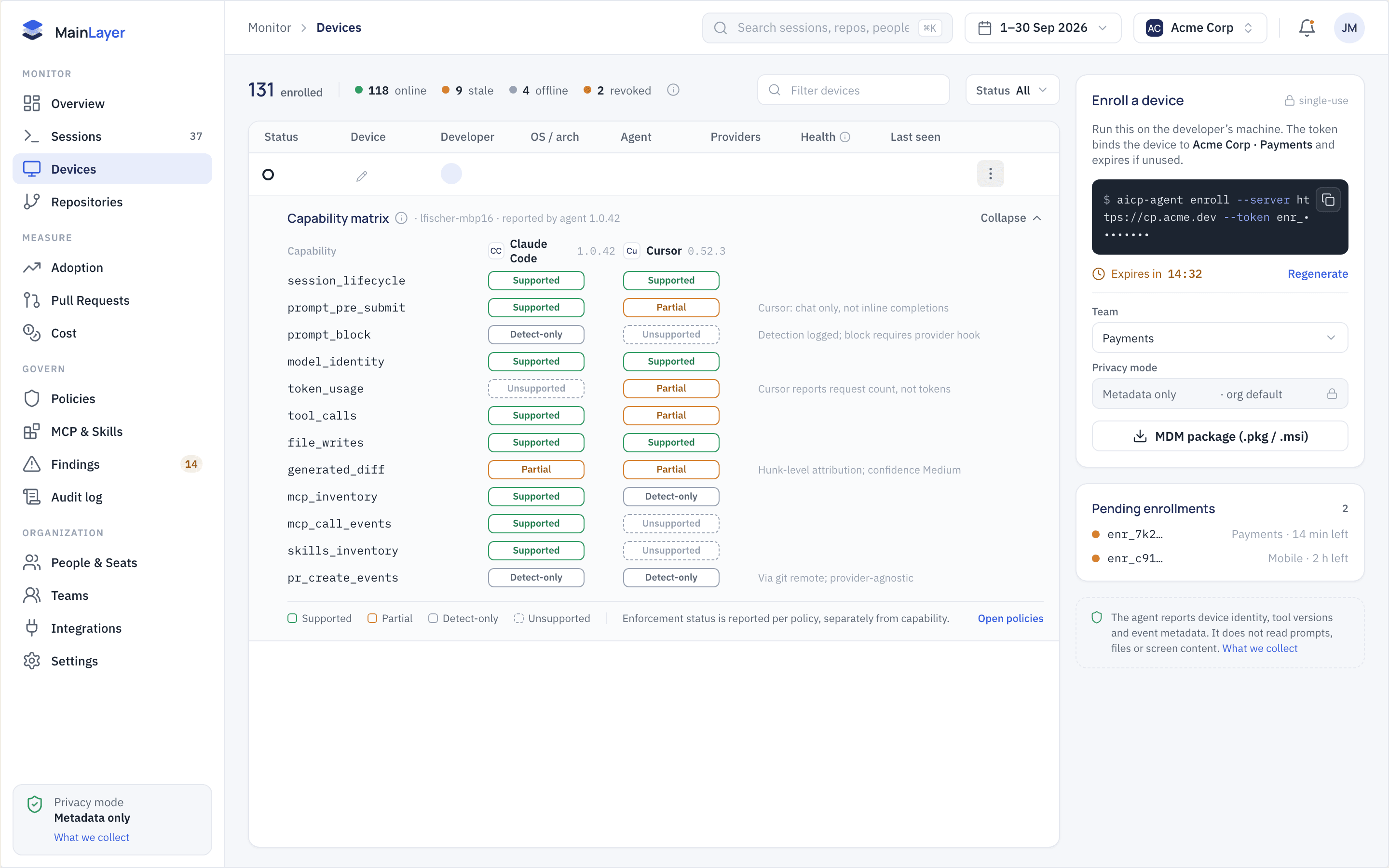Click Claude Code Unsupported badge for token_usage

(536, 389)
